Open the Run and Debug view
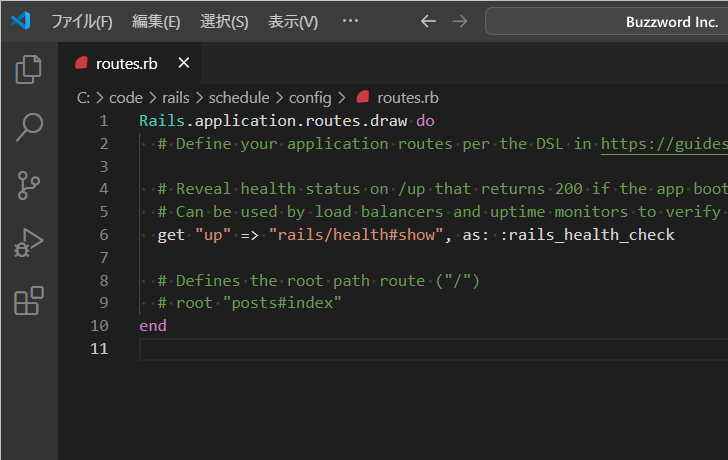This screenshot has height=460, width=728. [x=29, y=242]
